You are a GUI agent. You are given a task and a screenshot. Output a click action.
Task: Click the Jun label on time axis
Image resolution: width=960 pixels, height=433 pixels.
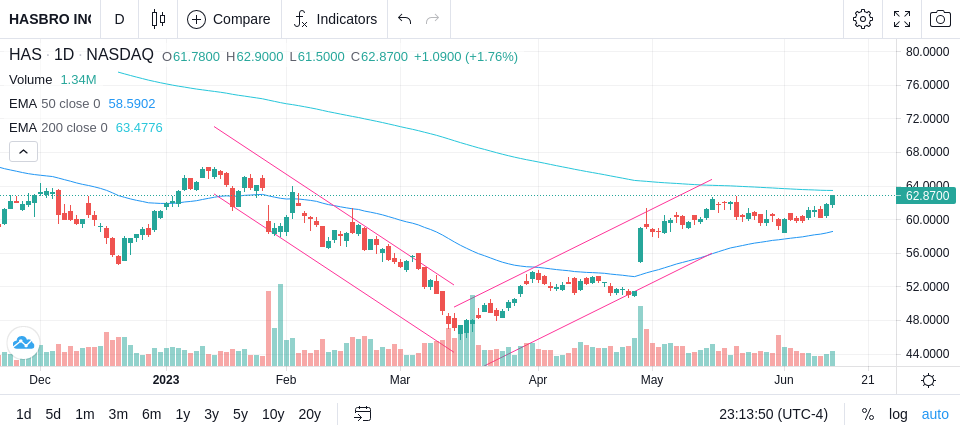tap(784, 380)
